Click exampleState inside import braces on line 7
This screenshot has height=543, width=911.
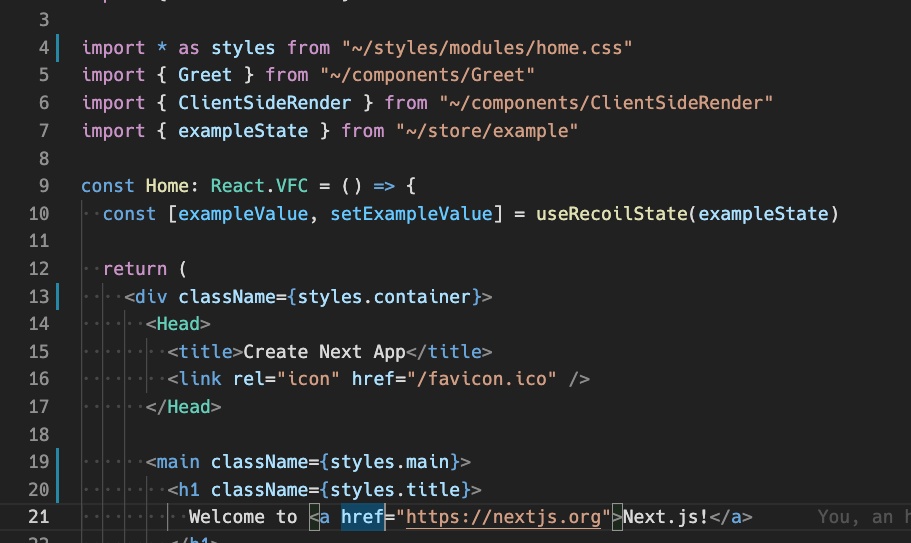tap(243, 131)
